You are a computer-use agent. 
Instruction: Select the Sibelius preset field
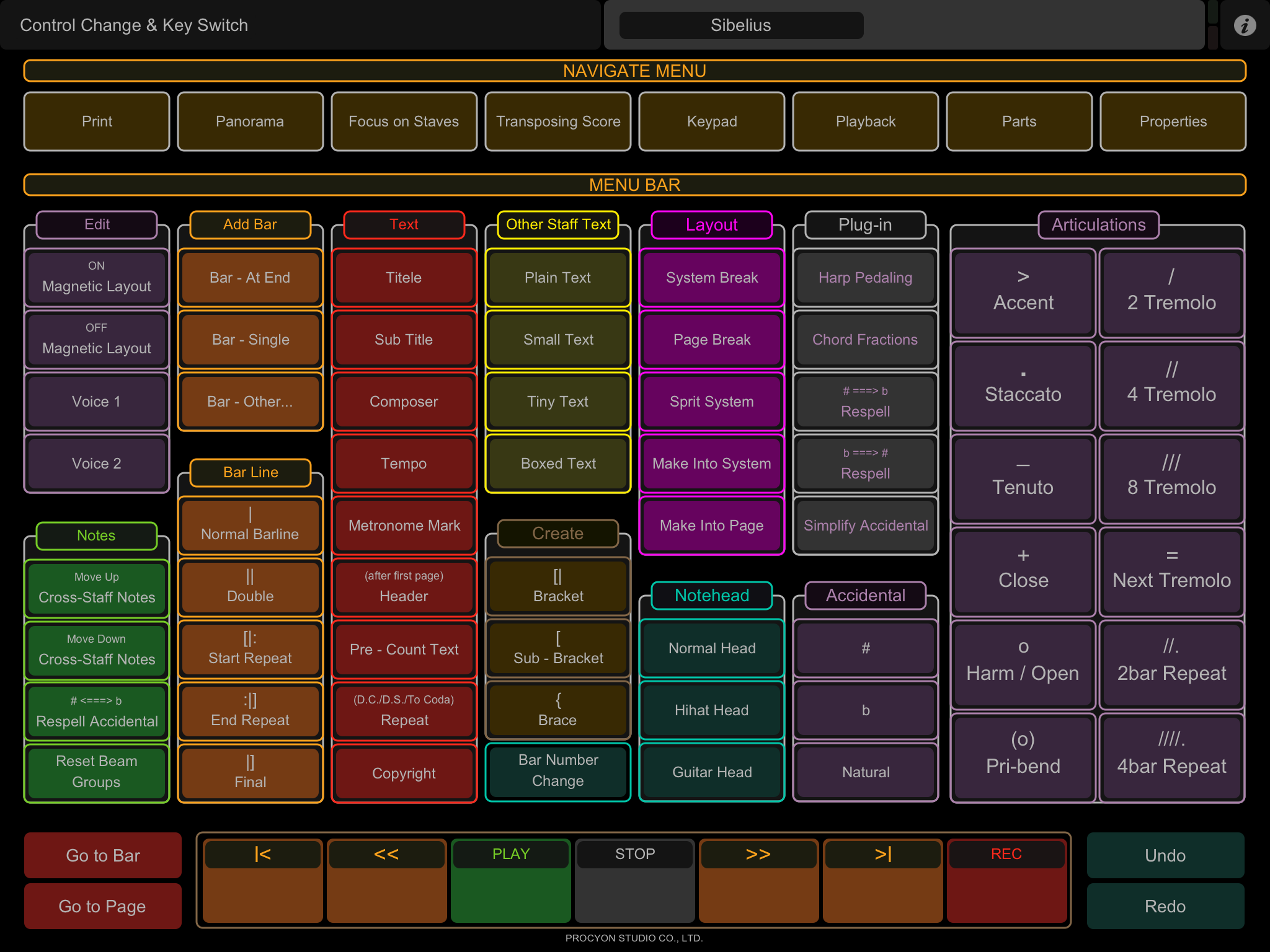click(741, 25)
